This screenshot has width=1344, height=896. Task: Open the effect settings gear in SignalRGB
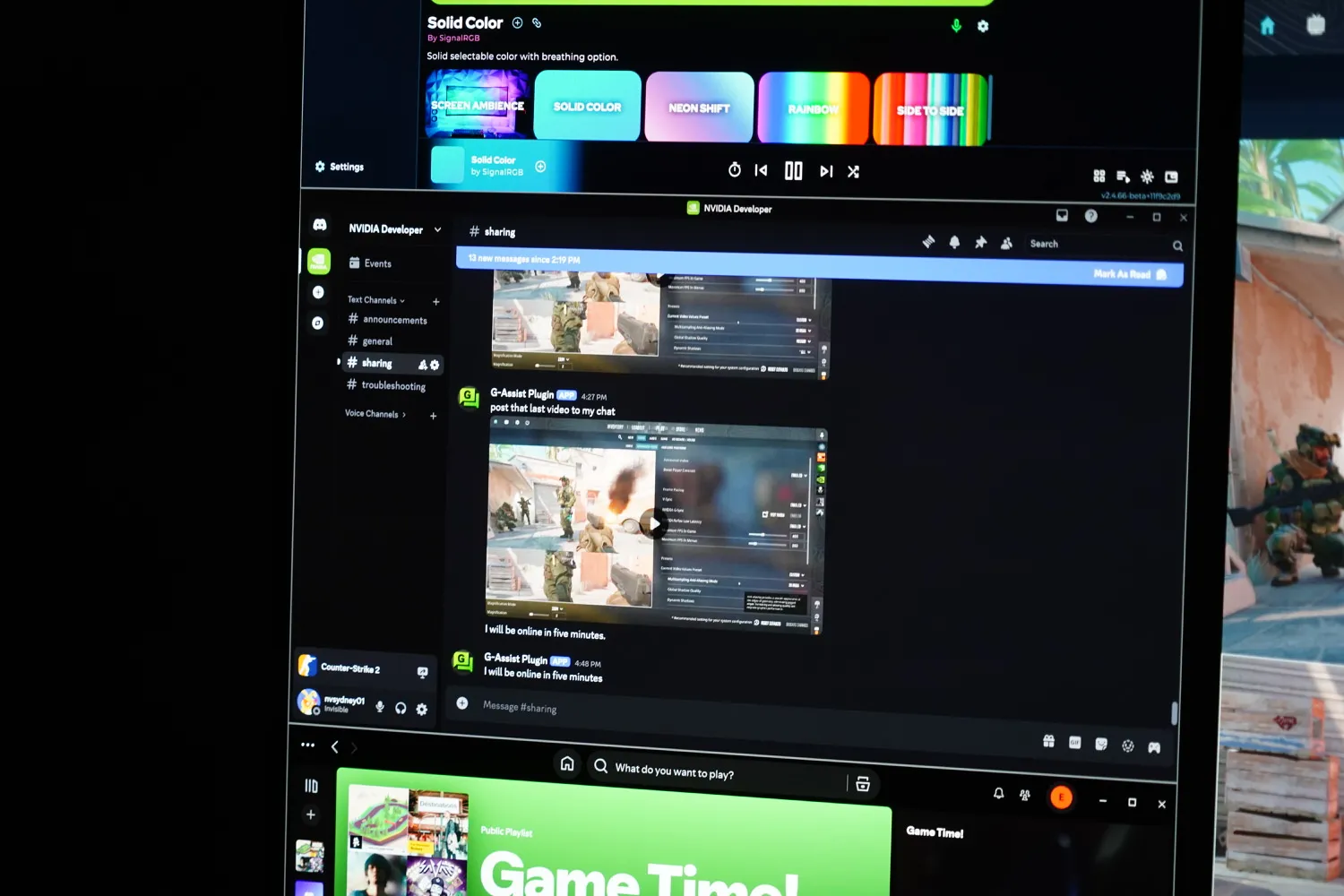(x=983, y=27)
